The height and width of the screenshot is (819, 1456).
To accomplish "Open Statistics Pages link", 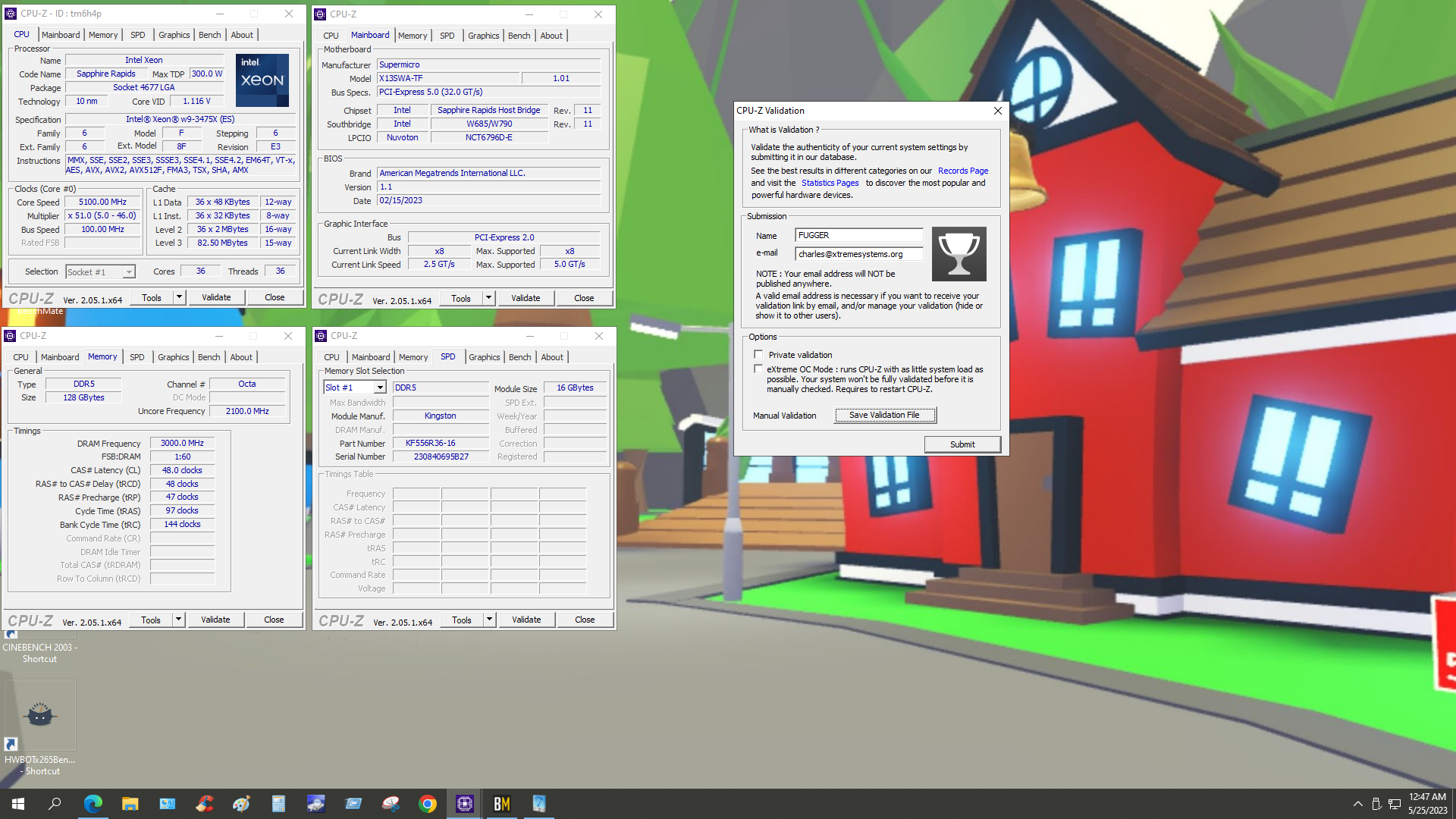I will coord(830,183).
